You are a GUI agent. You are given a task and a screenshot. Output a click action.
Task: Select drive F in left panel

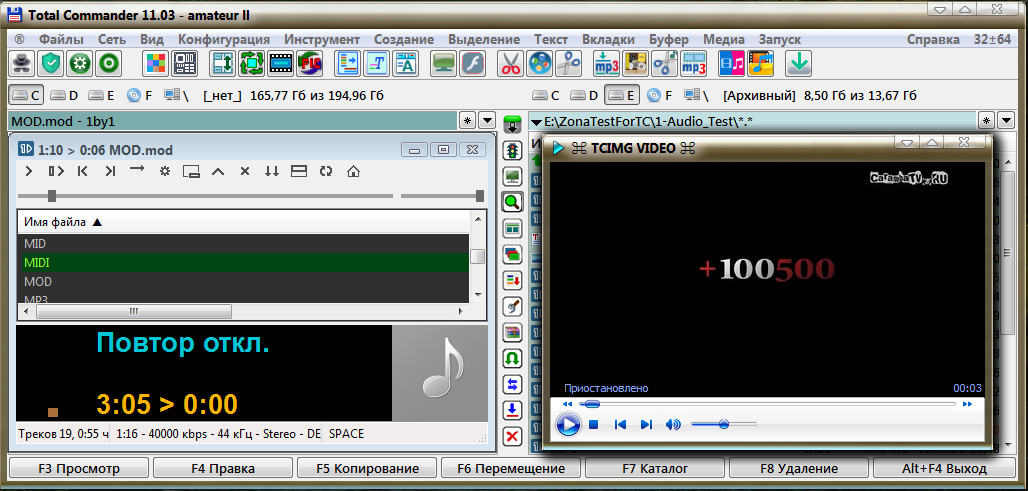click(x=140, y=96)
